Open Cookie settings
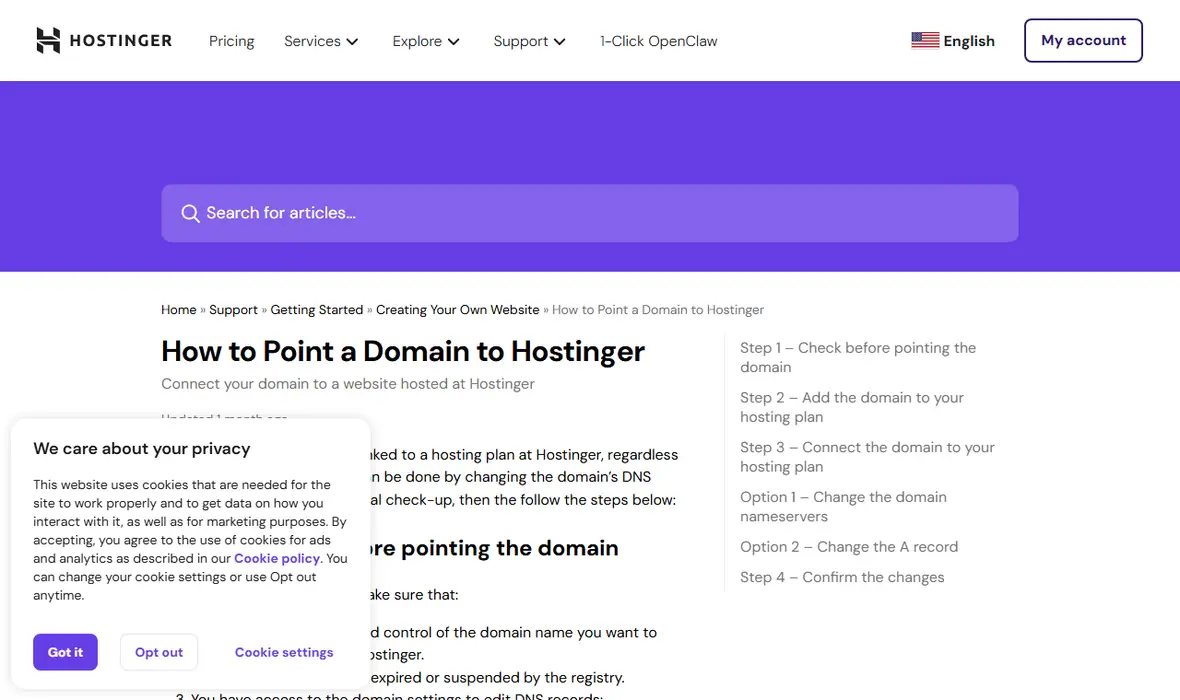1180x700 pixels. [284, 653]
